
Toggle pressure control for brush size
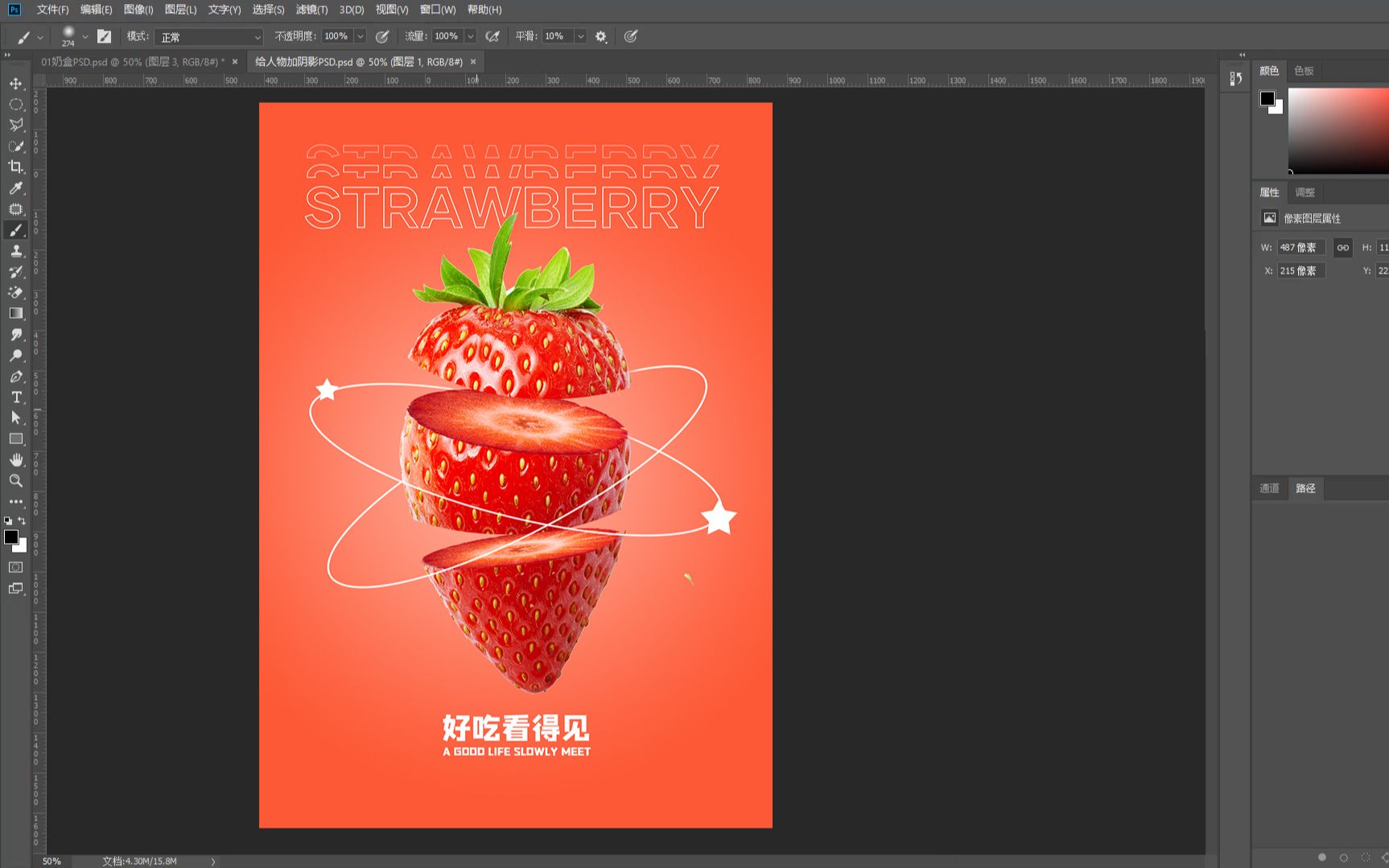click(x=631, y=36)
